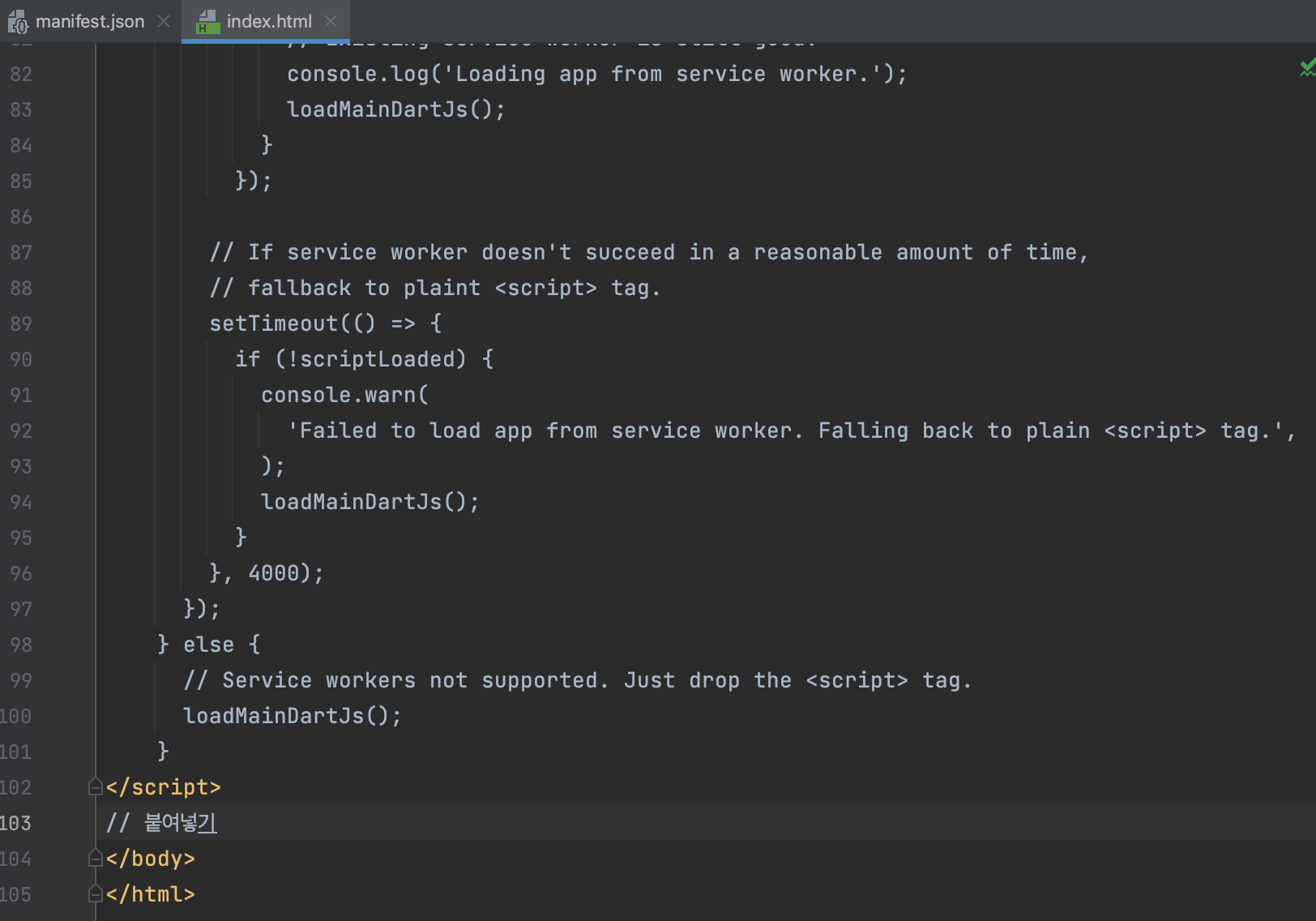Click the closing </html> tag
The width and height of the screenshot is (1316, 921).
pyautogui.click(x=150, y=894)
